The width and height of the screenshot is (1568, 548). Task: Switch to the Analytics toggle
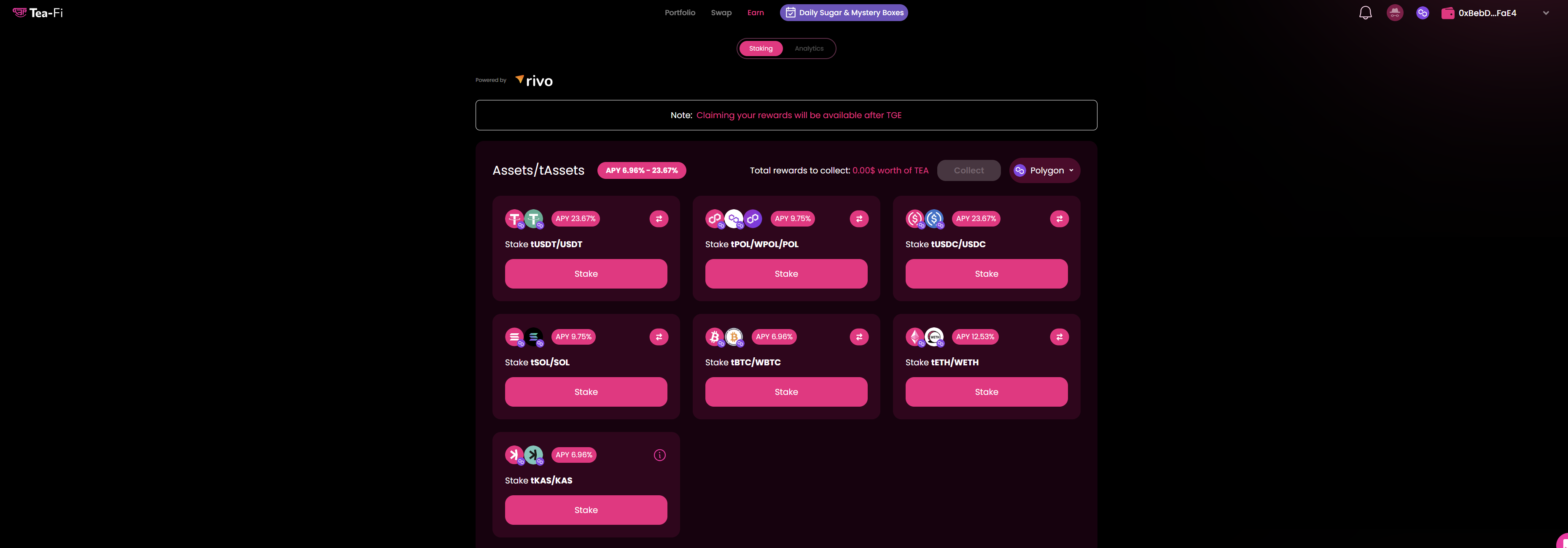[808, 49]
